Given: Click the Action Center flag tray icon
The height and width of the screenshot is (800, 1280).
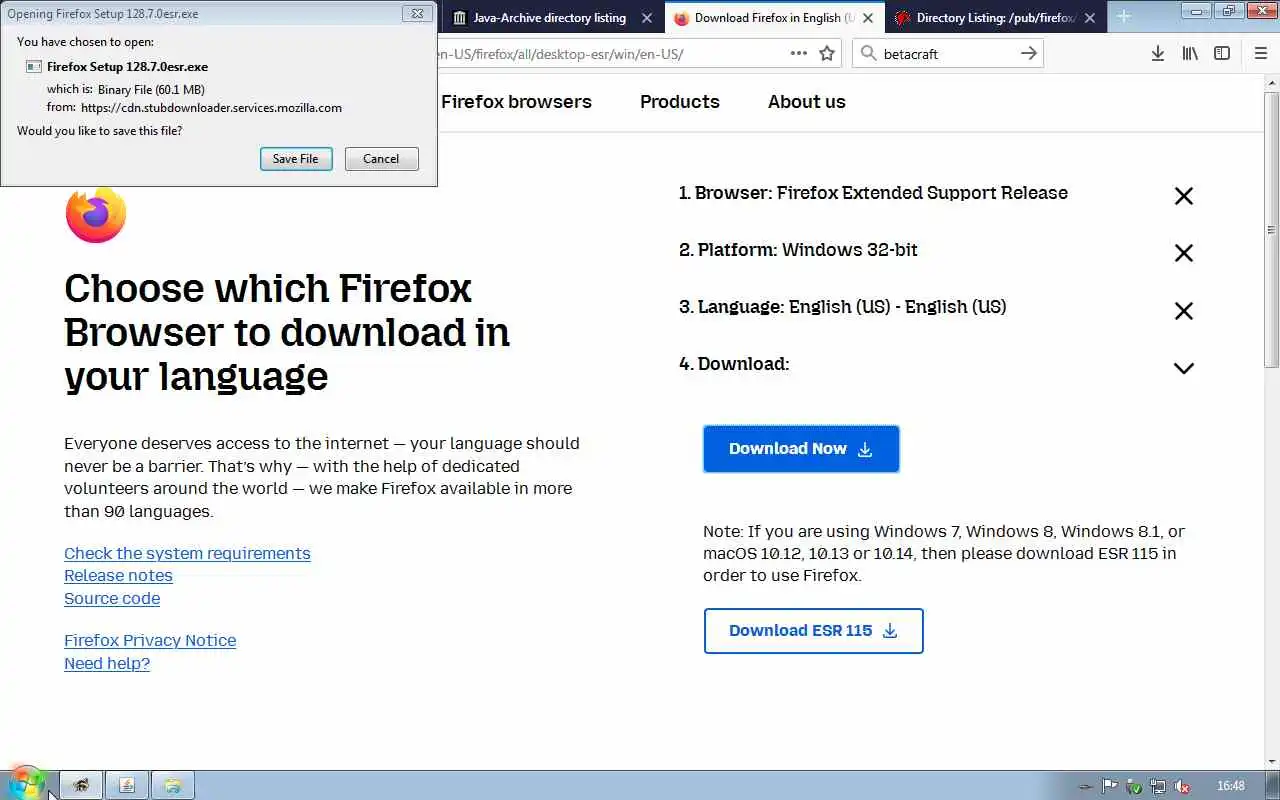Looking at the screenshot, I should coord(1110,786).
